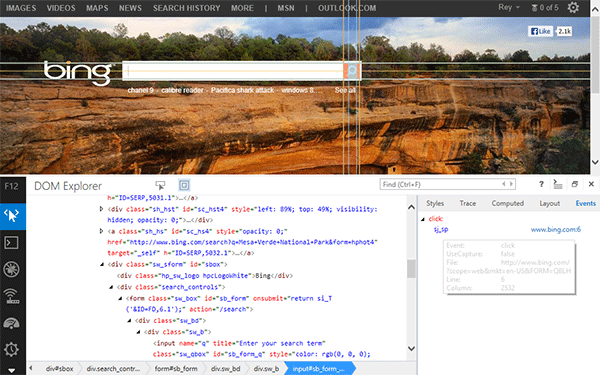
Task: Click the 'calibre reader' recent search
Action: [x=182, y=90]
